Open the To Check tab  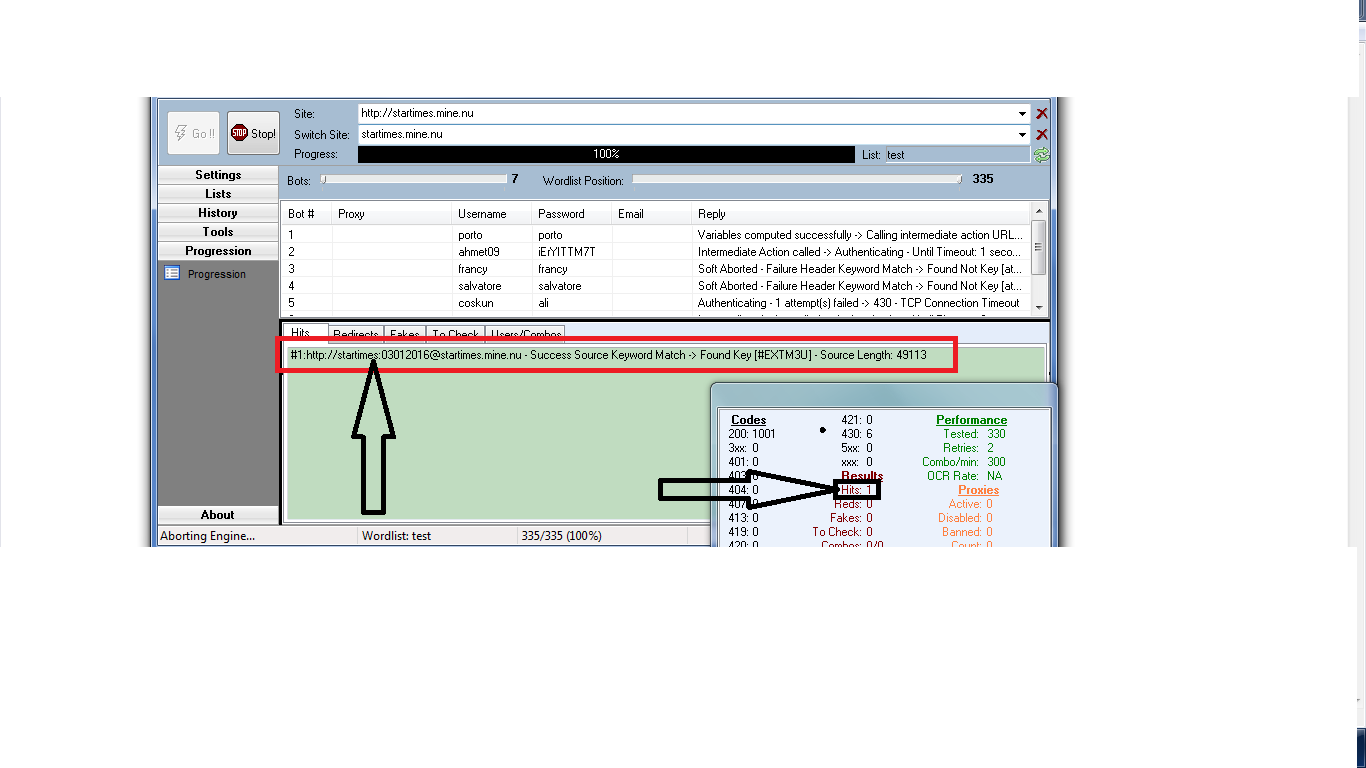pyautogui.click(x=455, y=334)
